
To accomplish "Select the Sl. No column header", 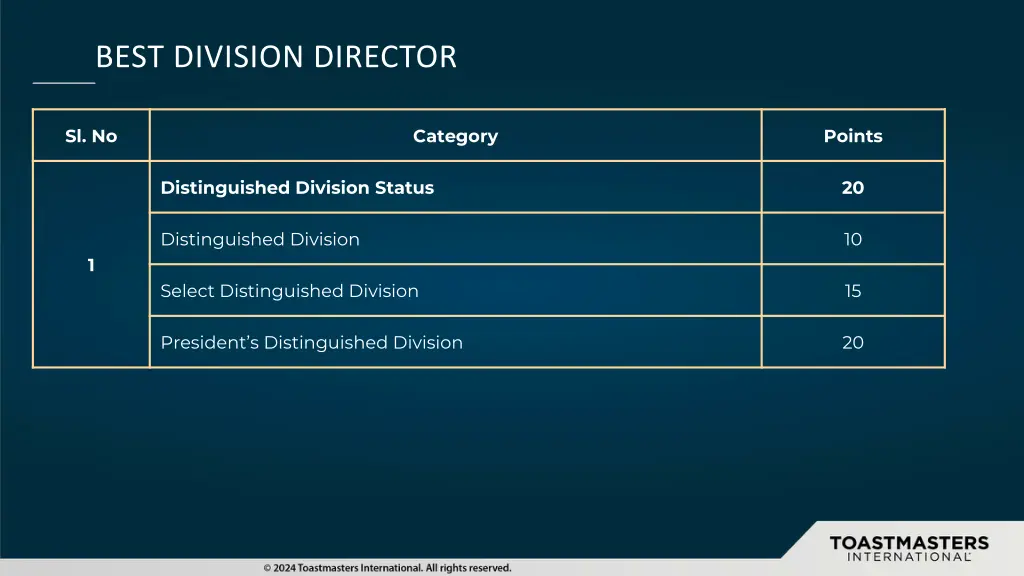I will point(91,136).
